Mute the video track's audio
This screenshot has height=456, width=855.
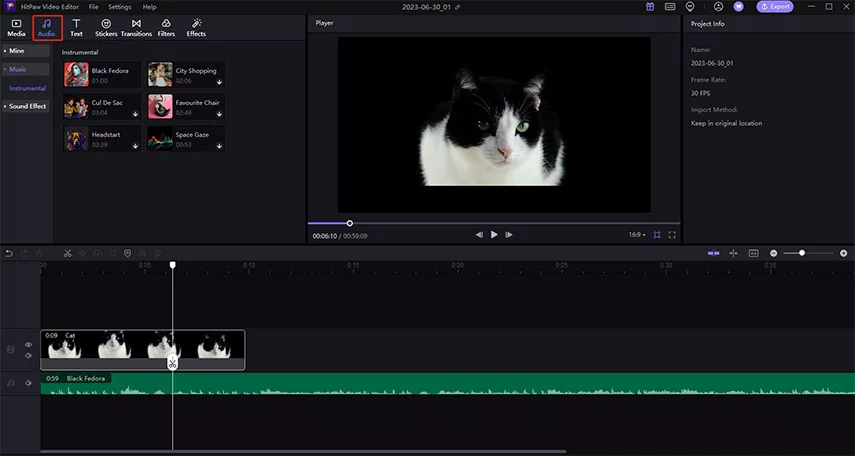(28, 356)
